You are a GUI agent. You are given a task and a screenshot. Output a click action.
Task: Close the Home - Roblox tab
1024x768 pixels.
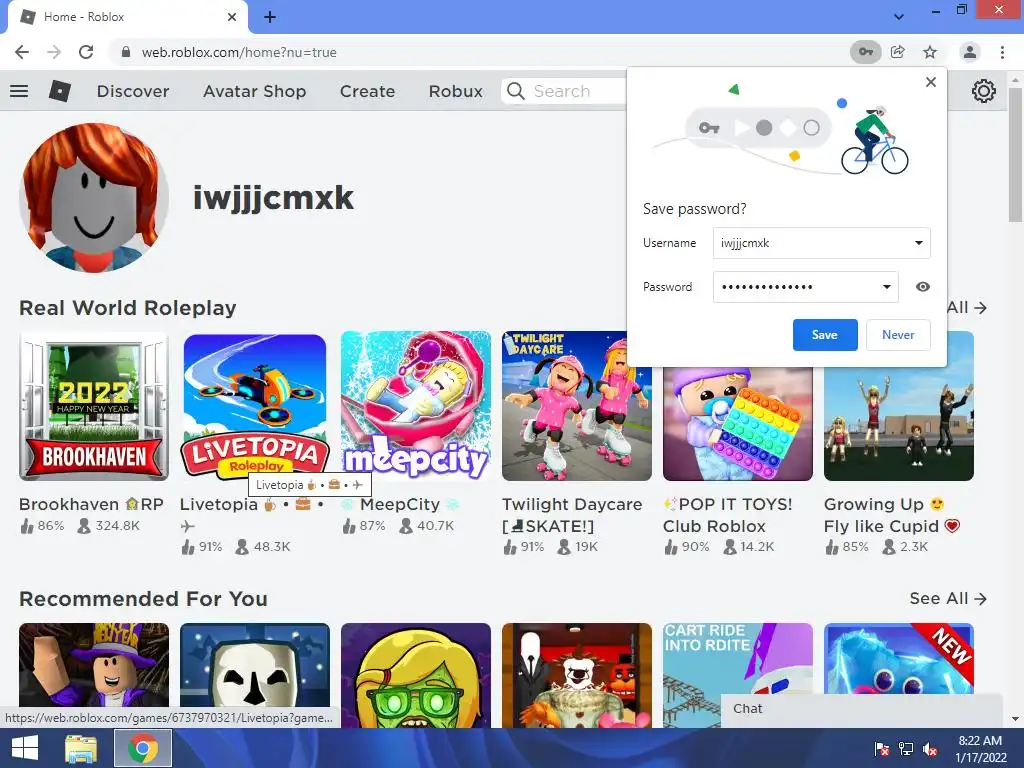(232, 17)
